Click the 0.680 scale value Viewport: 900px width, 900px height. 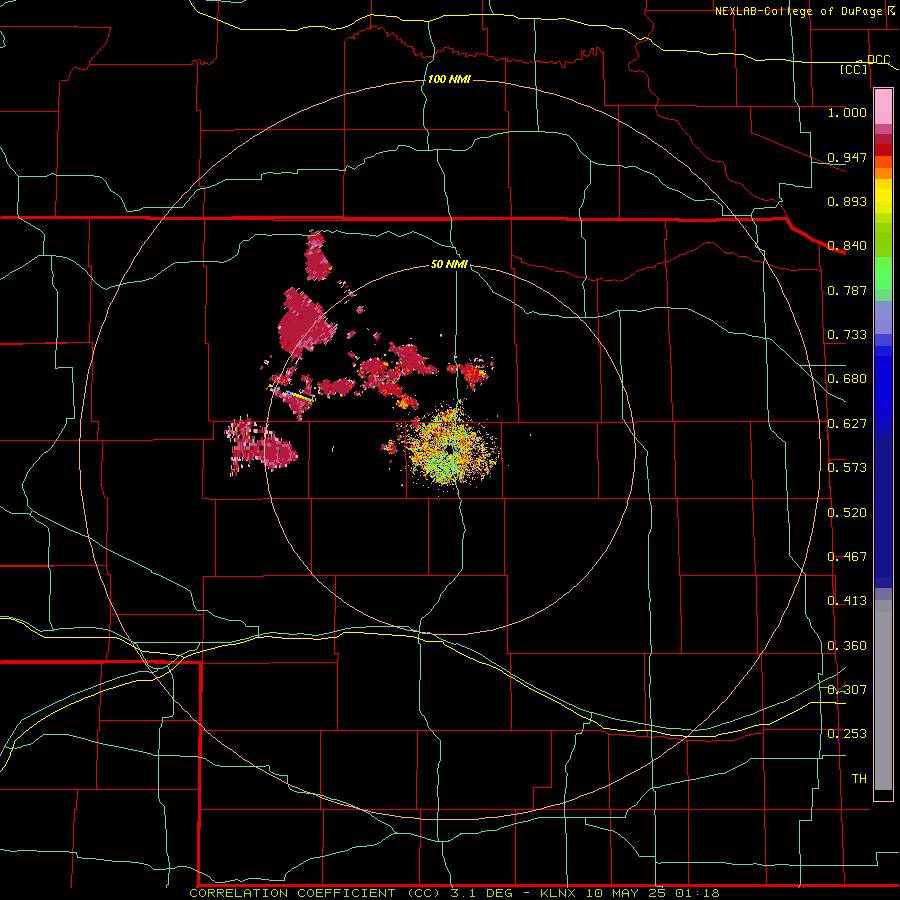pyautogui.click(x=847, y=379)
